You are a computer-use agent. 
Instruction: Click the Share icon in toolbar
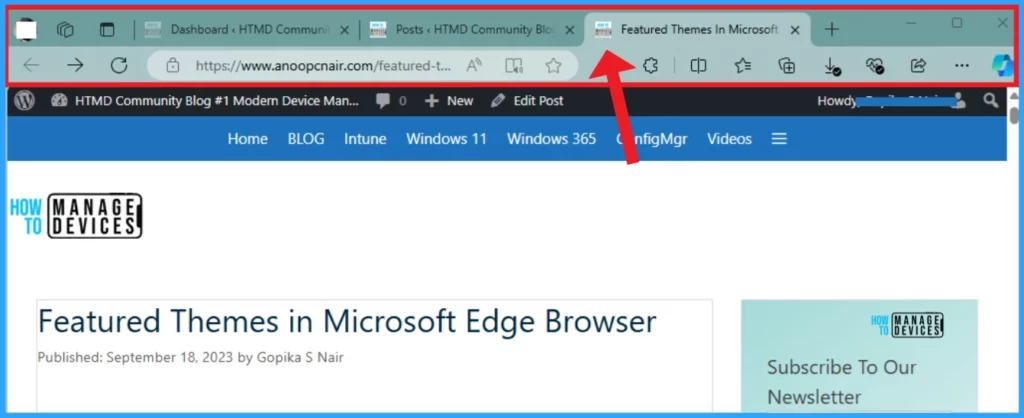click(x=918, y=65)
